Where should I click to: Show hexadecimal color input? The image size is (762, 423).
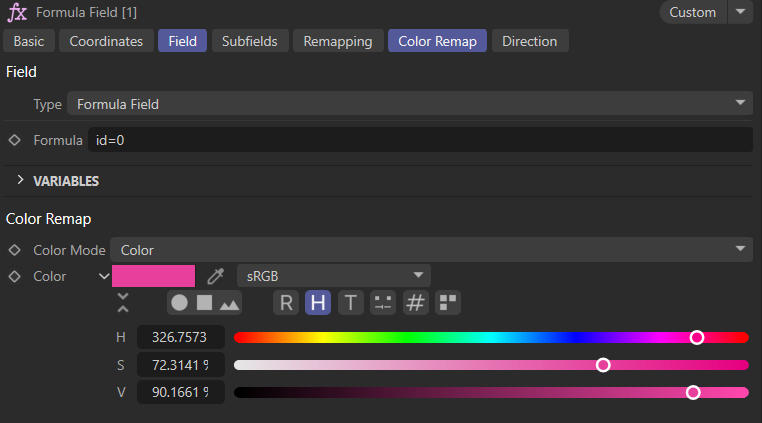pyautogui.click(x=416, y=302)
